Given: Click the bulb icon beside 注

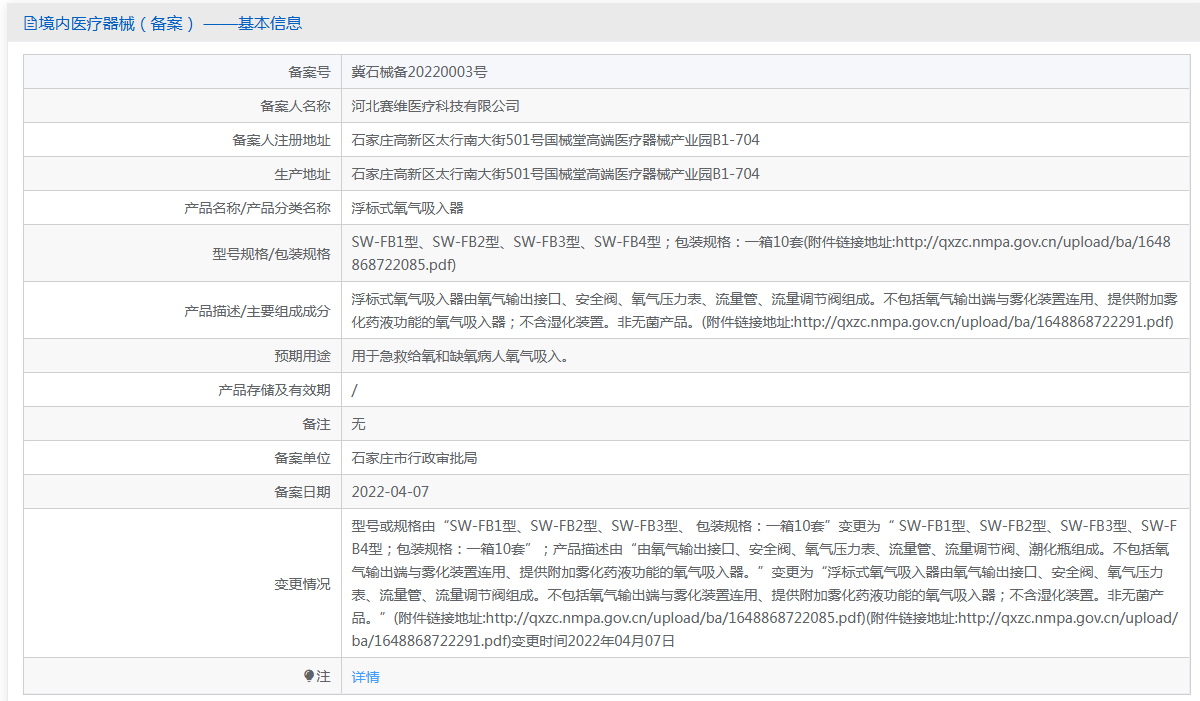Looking at the screenshot, I should point(309,676).
